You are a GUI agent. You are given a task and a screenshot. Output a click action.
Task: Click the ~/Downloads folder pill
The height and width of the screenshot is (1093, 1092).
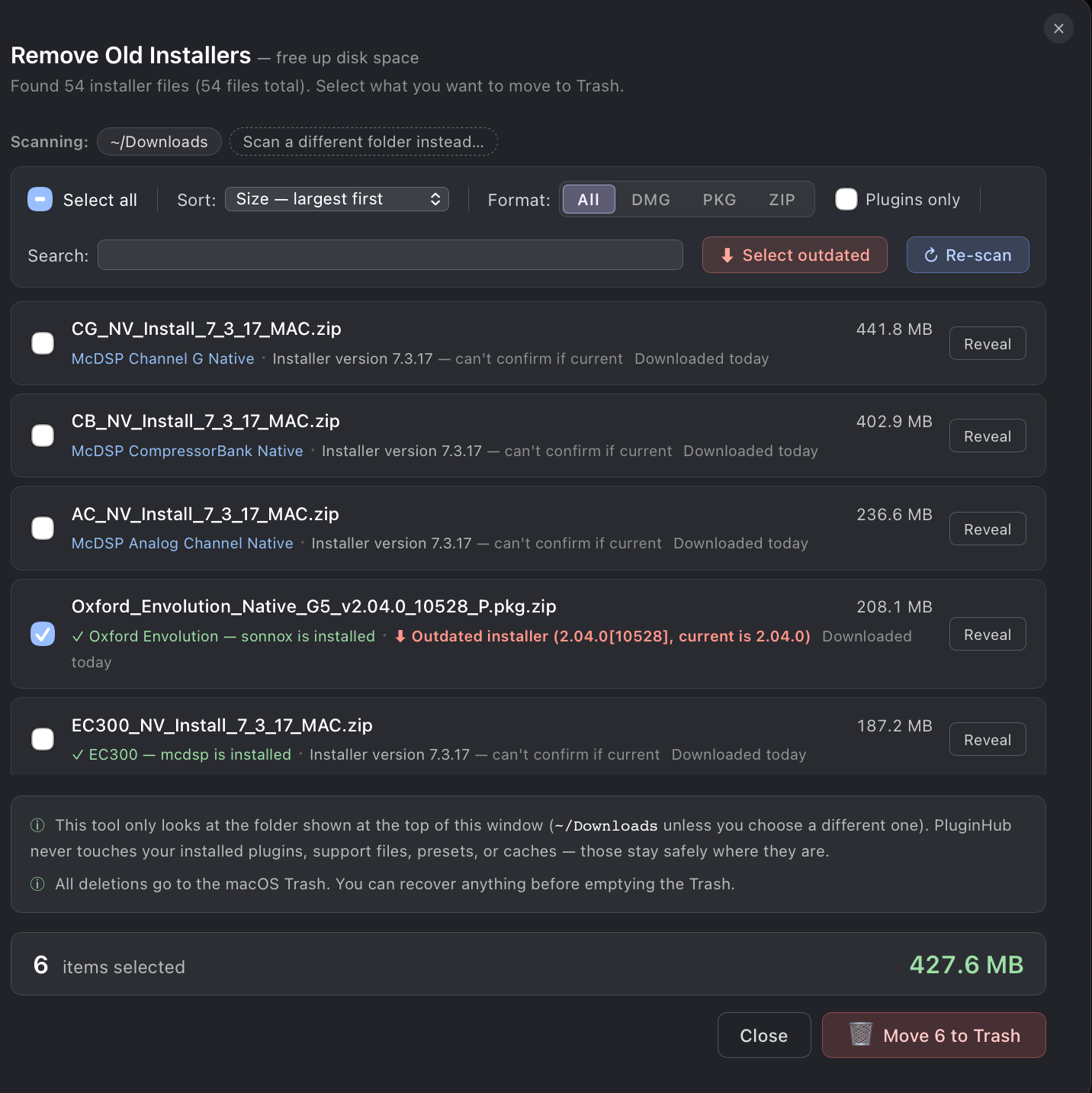(159, 142)
